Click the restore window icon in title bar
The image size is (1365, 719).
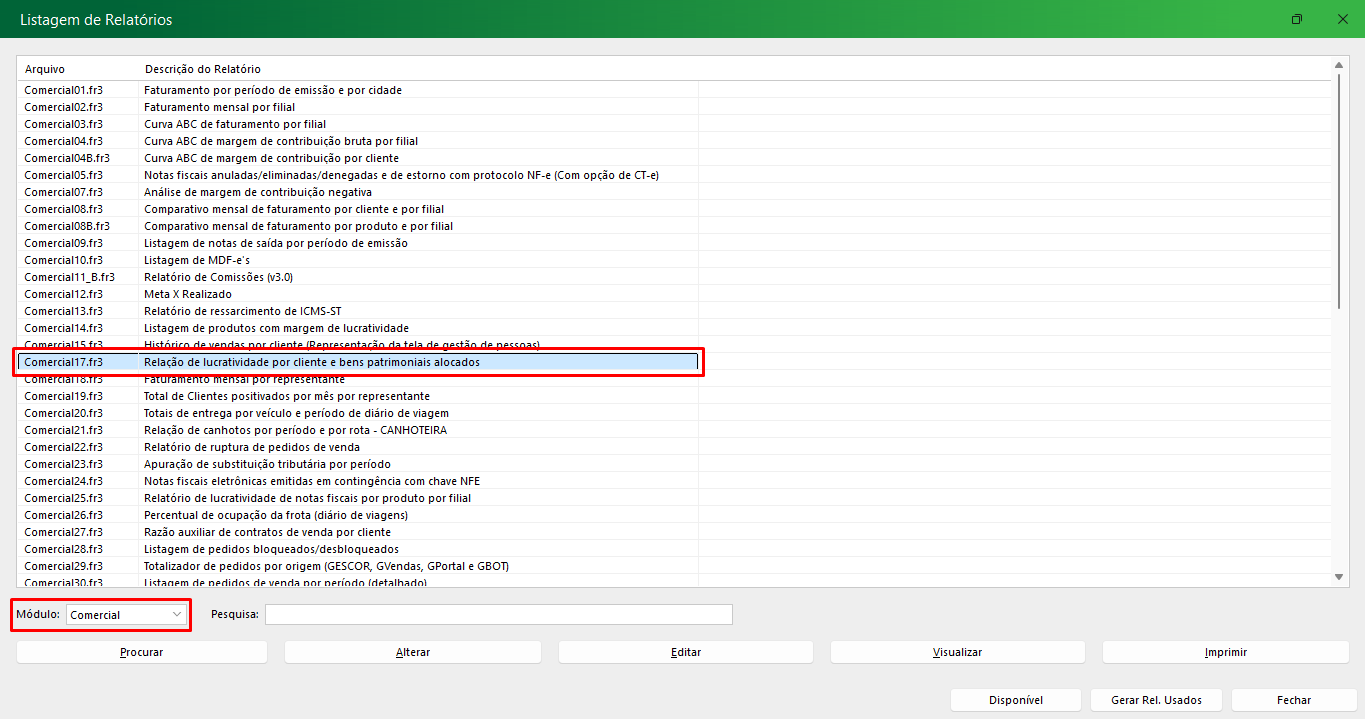pyautogui.click(x=1297, y=20)
